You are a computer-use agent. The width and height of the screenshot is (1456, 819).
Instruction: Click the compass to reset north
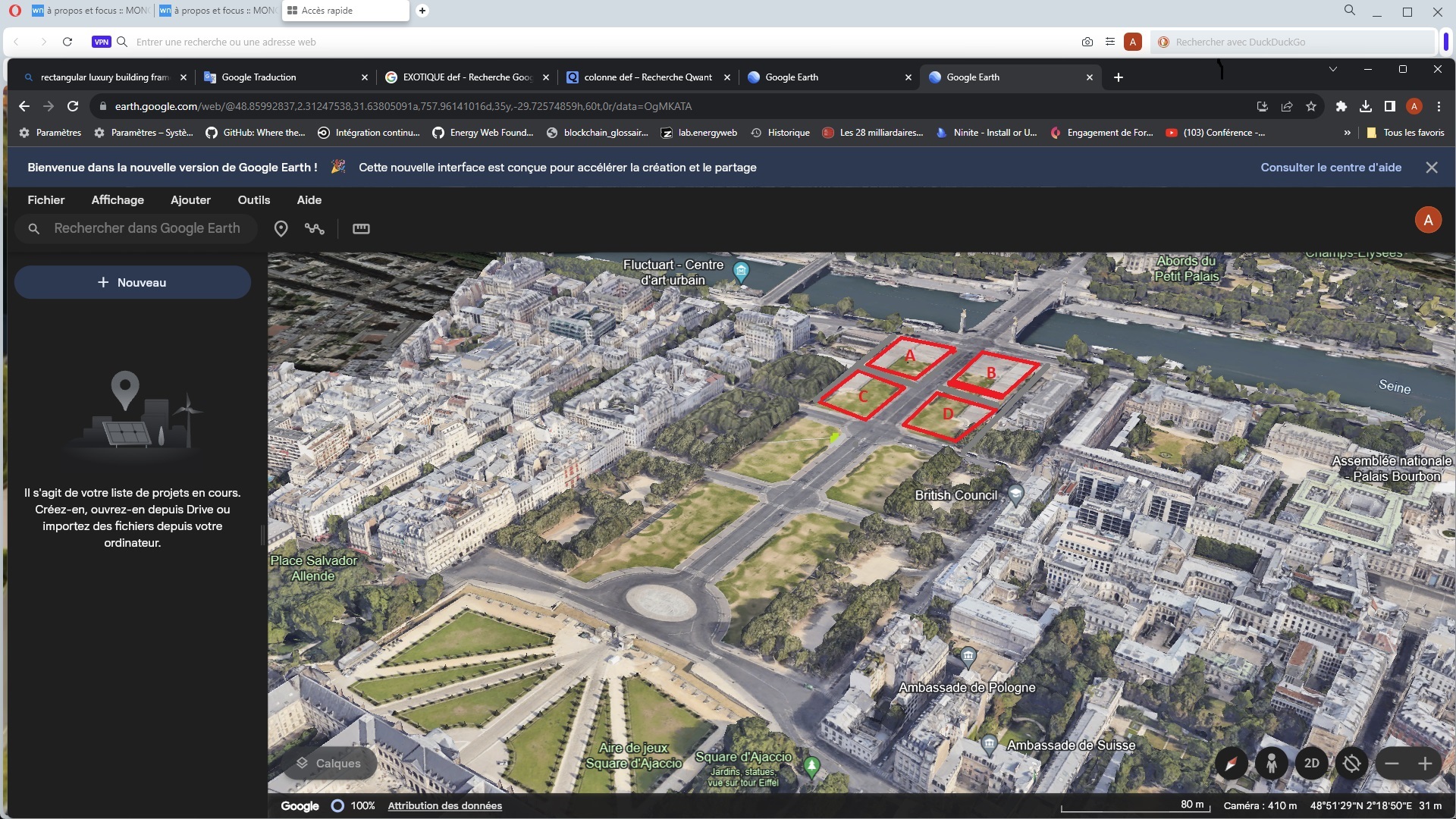[1231, 763]
